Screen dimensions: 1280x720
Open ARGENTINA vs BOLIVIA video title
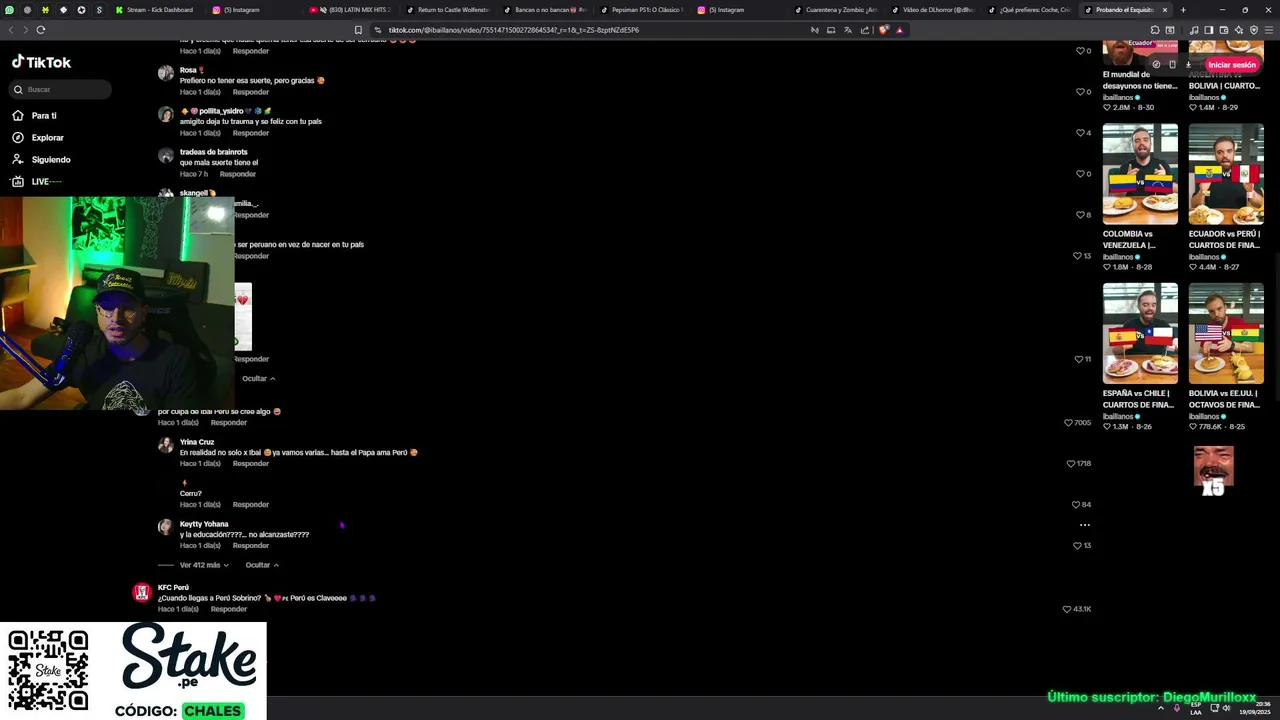tap(1226, 80)
